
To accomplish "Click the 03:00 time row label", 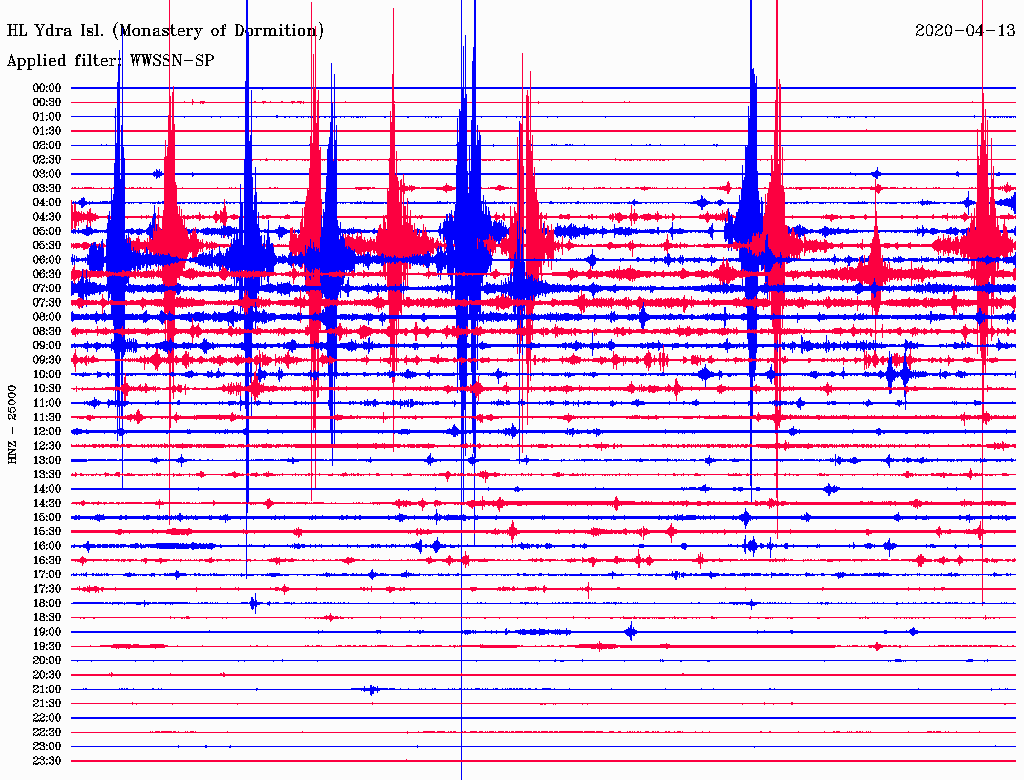I will click(47, 174).
